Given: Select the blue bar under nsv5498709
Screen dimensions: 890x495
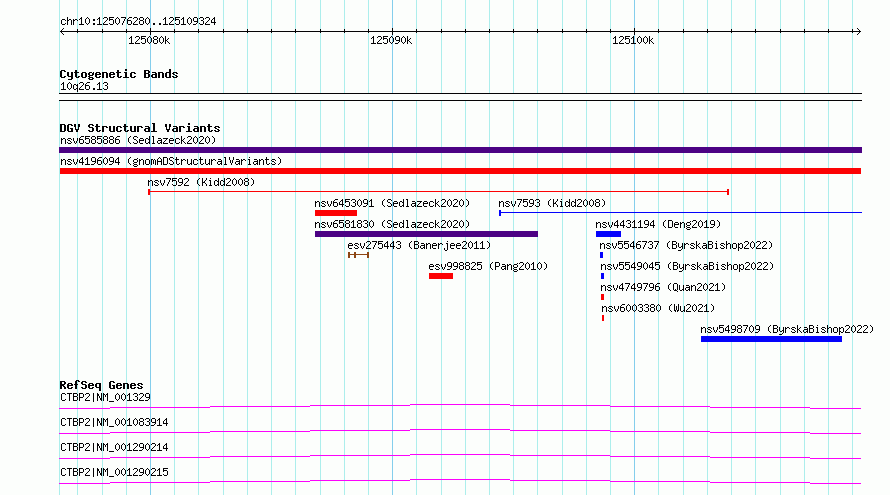Looking at the screenshot, I should 771,339.
